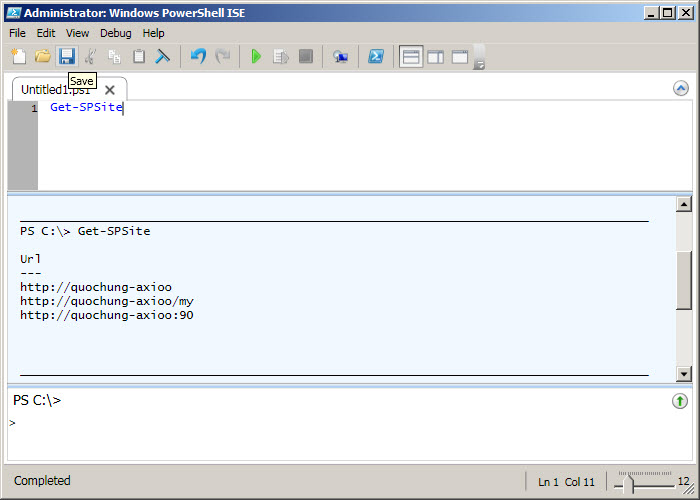
Task: Start PowerShell.exe with blue console icon
Action: pos(376,56)
